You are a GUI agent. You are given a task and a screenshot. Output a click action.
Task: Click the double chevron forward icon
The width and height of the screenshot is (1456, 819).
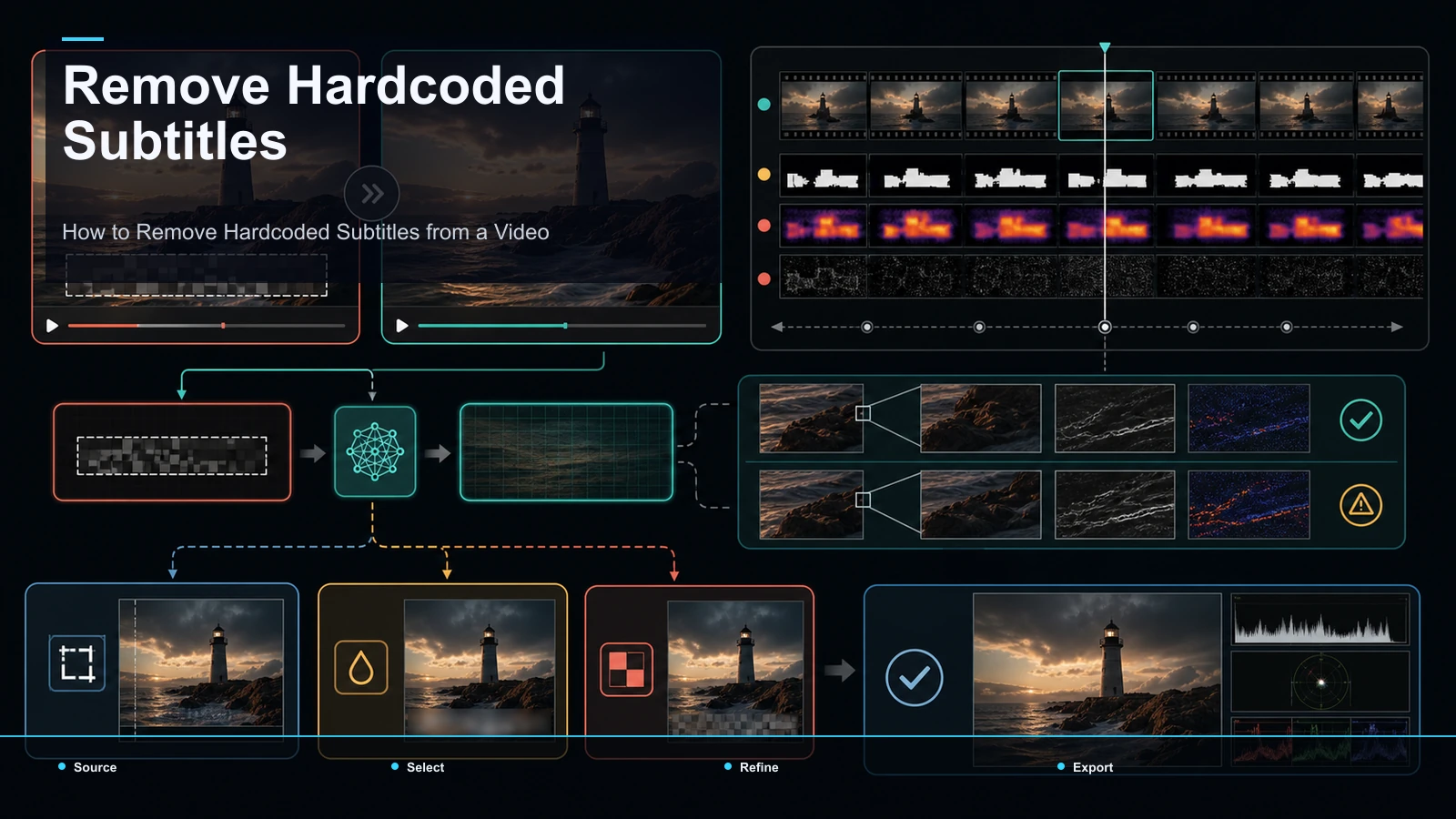pos(372,194)
